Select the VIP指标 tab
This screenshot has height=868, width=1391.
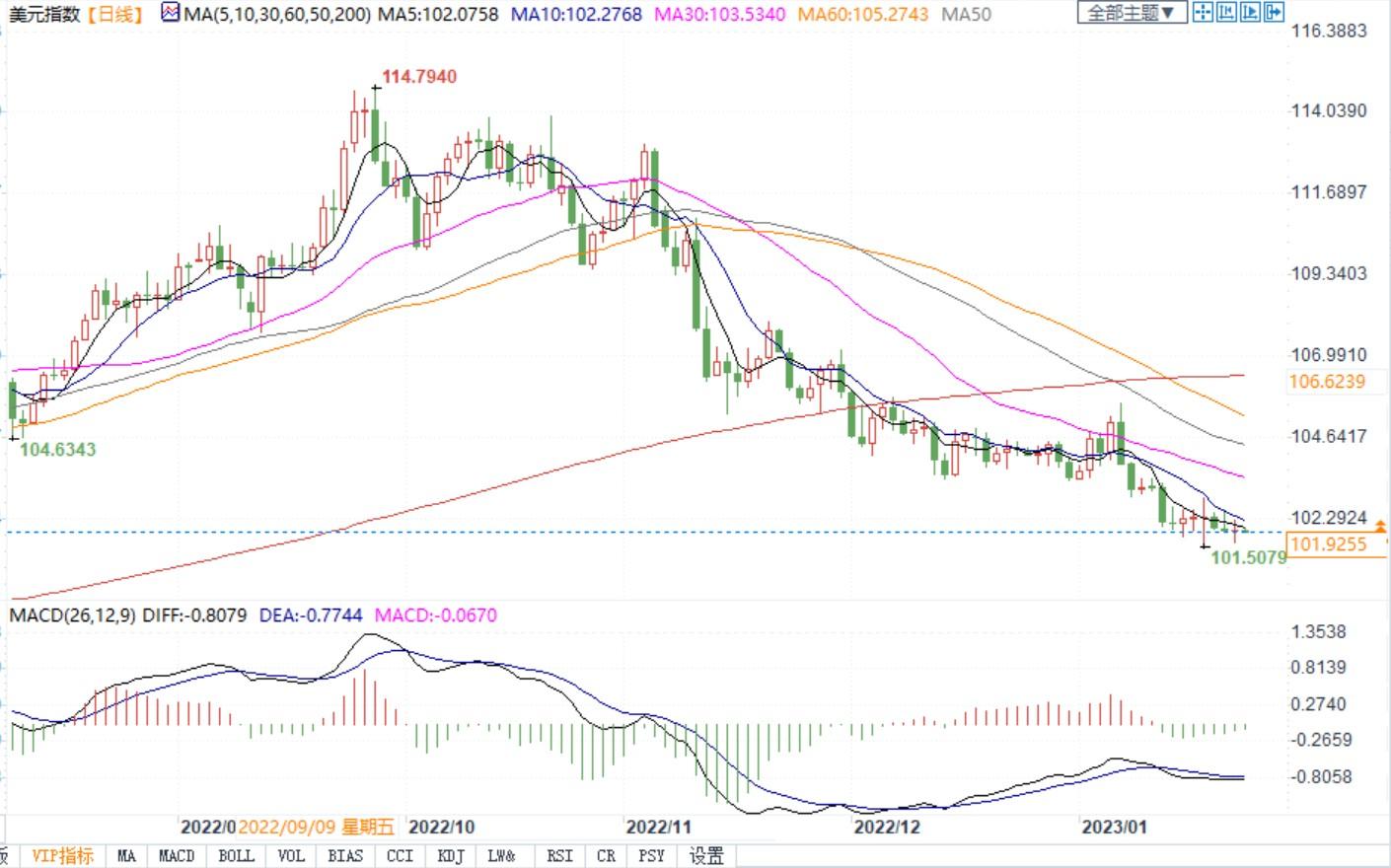pyautogui.click(x=62, y=855)
